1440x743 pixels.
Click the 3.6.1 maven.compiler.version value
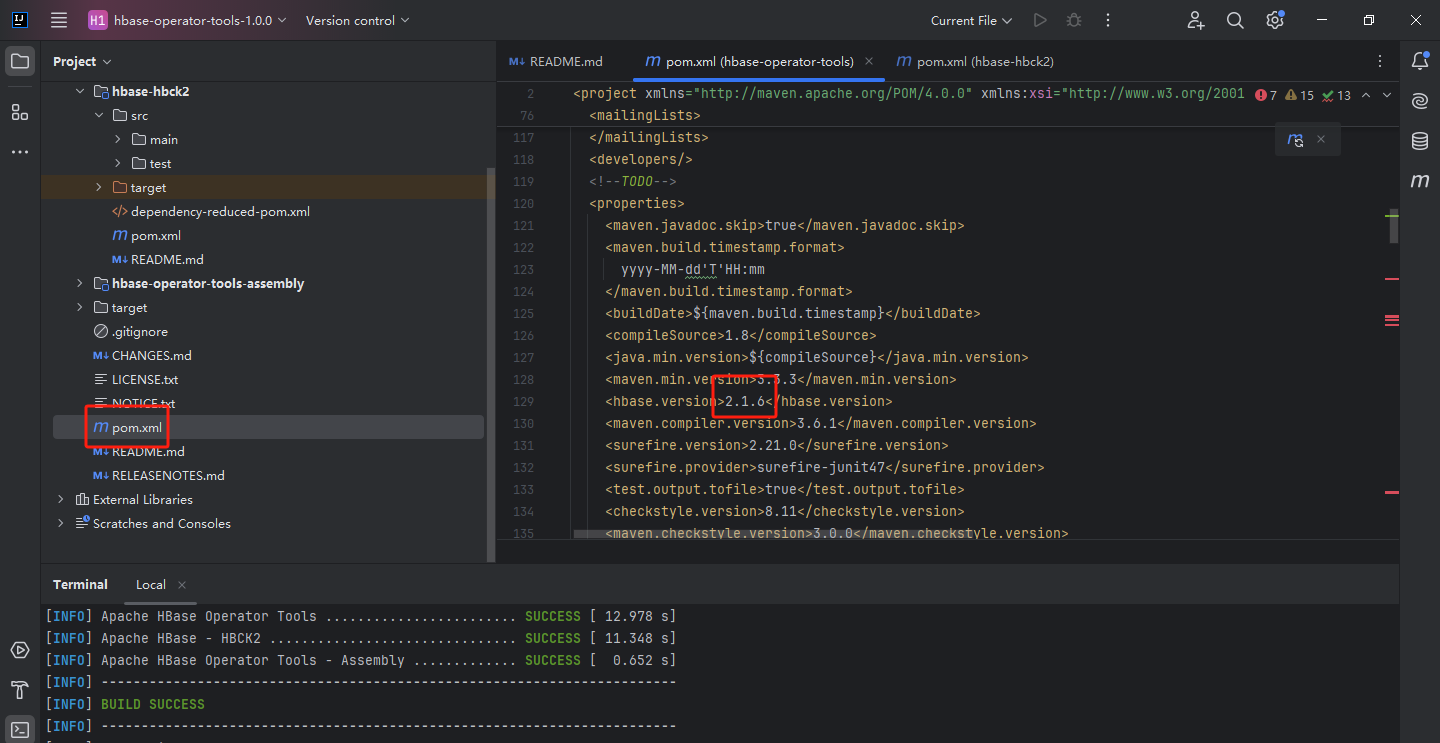pos(817,423)
